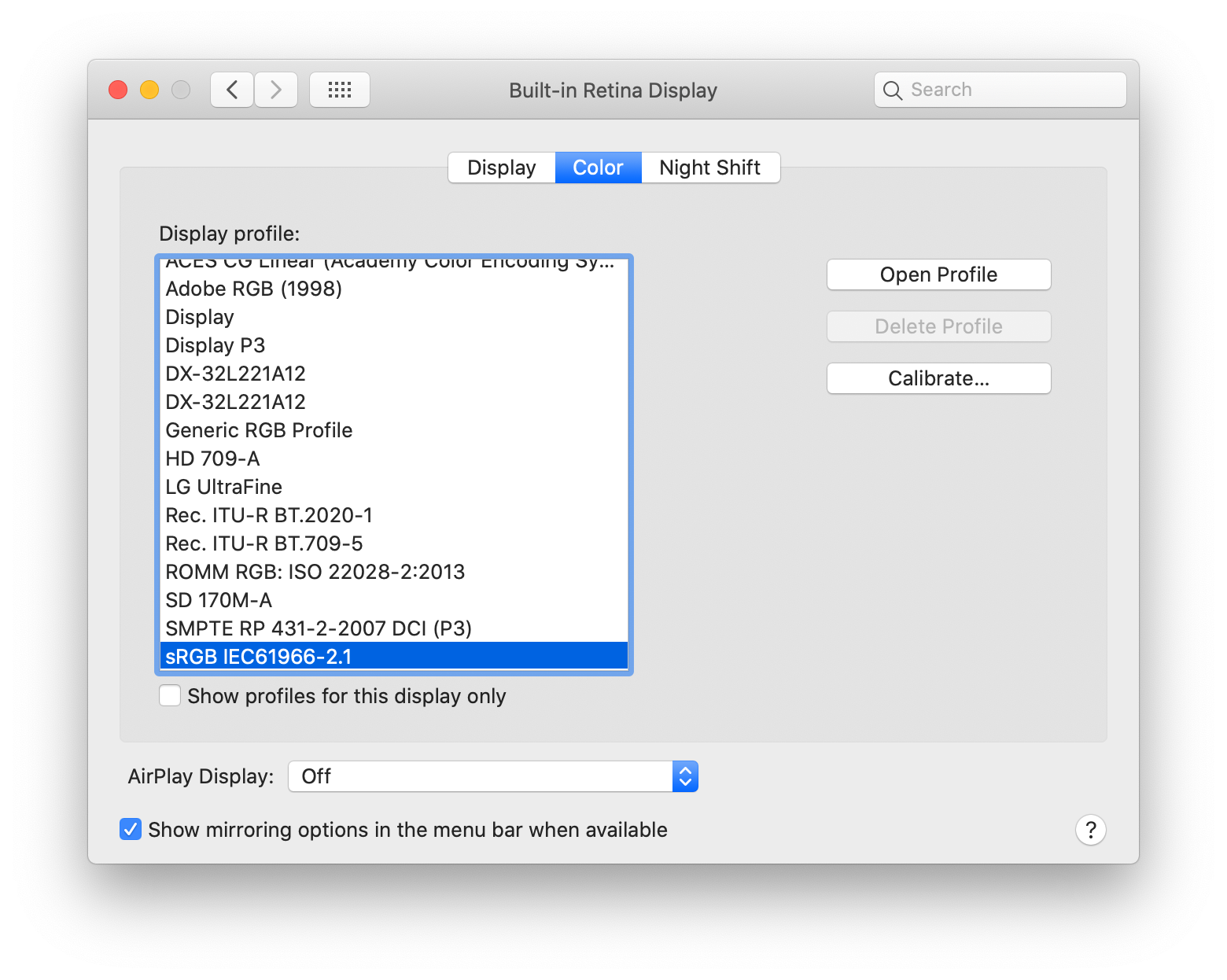Switch to the Night Shift tab
The width and height of the screenshot is (1227, 980).
(709, 168)
